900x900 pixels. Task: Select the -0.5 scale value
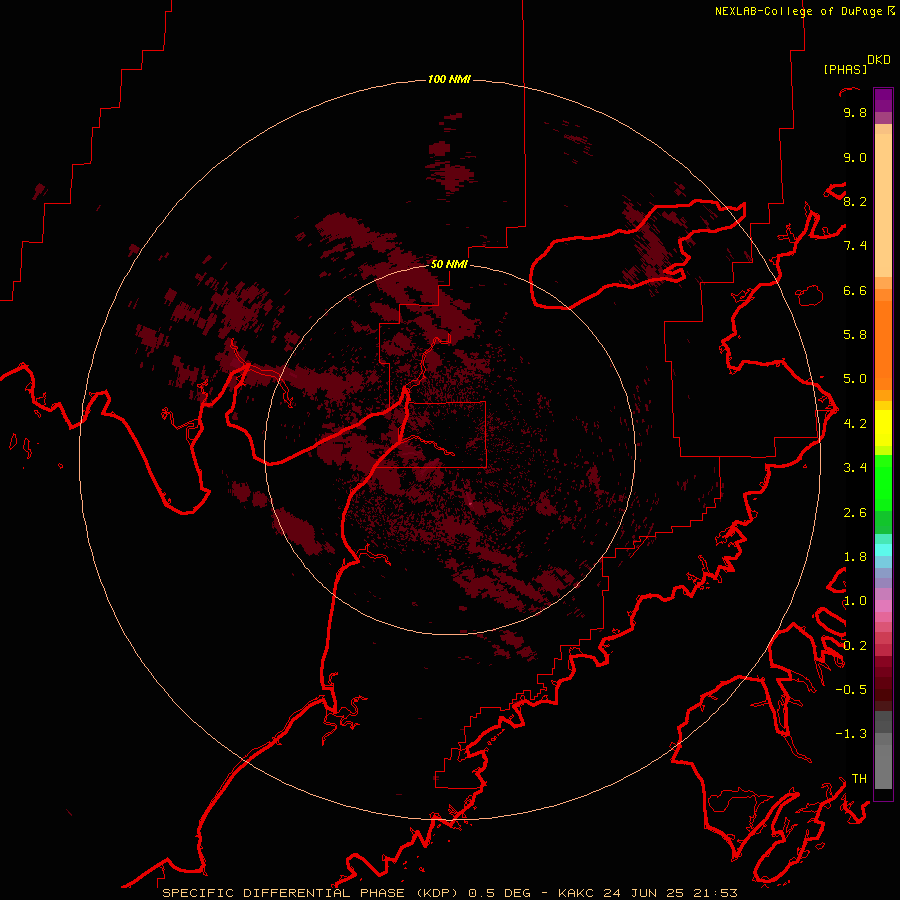[851, 690]
